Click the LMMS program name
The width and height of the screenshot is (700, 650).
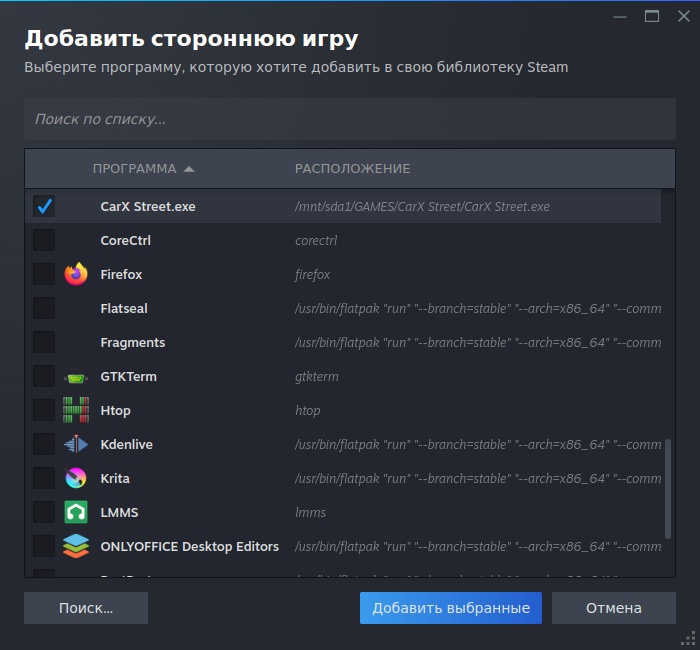[119, 512]
